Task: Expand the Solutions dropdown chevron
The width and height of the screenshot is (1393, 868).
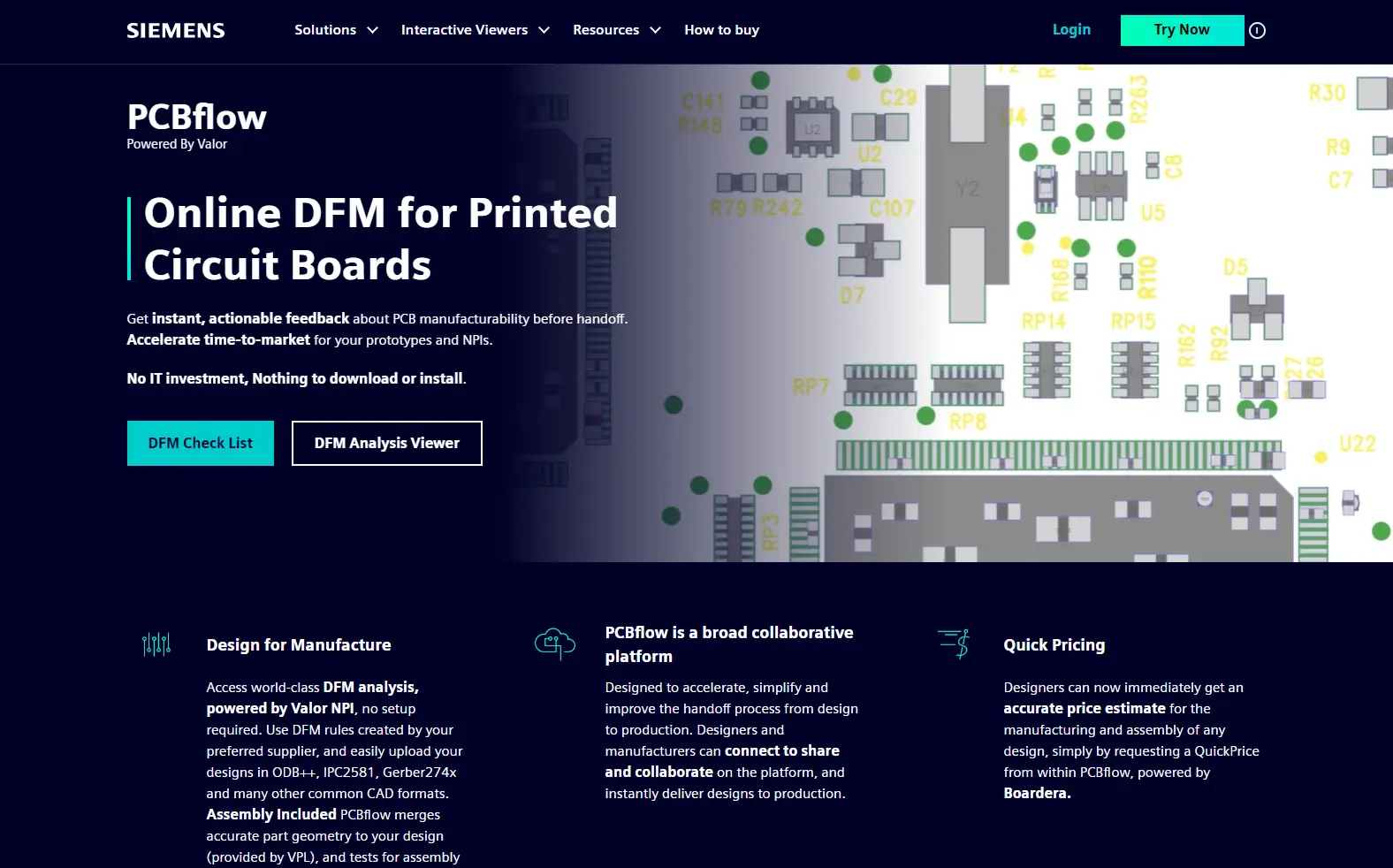Action: pyautogui.click(x=373, y=30)
